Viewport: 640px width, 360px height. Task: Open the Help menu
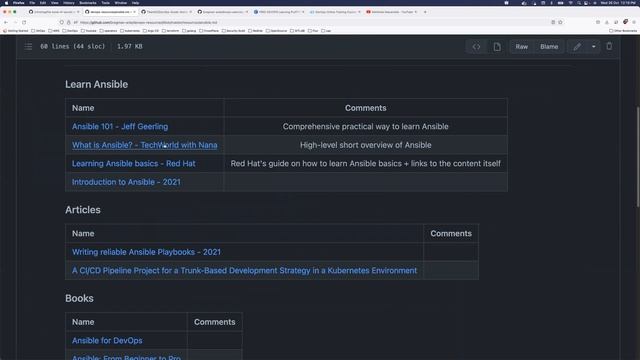pyautogui.click(x=135, y=3)
